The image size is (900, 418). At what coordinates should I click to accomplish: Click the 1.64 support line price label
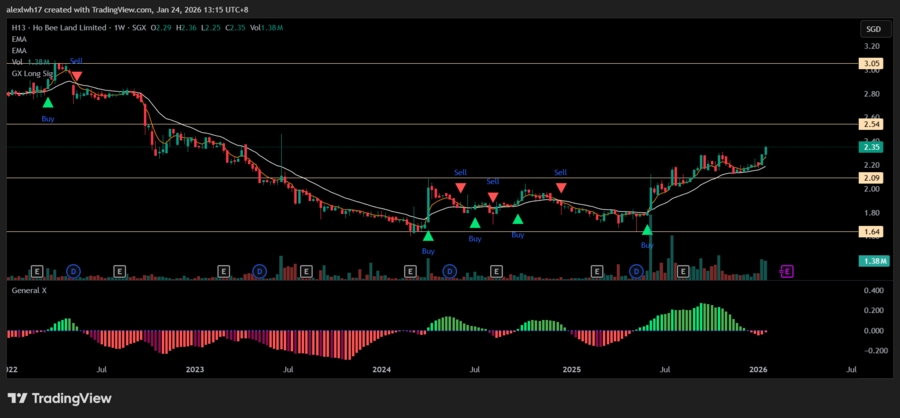[x=870, y=232]
